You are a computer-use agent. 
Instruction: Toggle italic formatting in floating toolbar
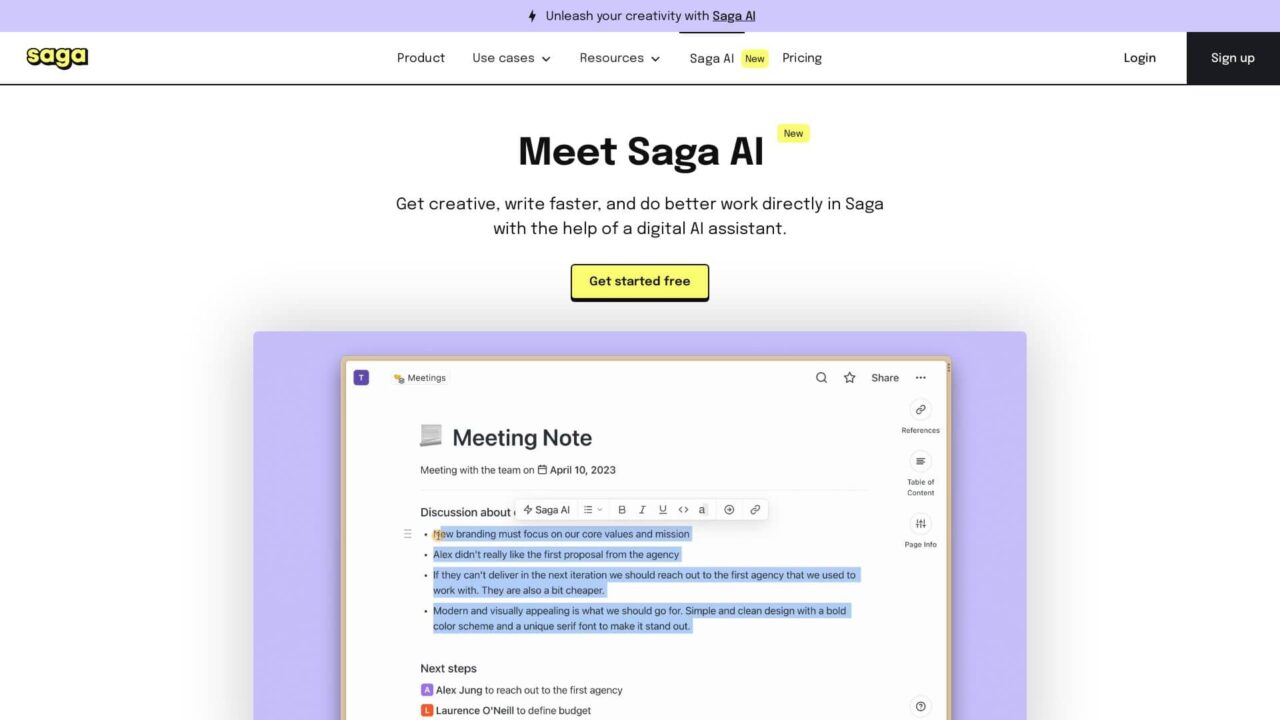pos(642,510)
